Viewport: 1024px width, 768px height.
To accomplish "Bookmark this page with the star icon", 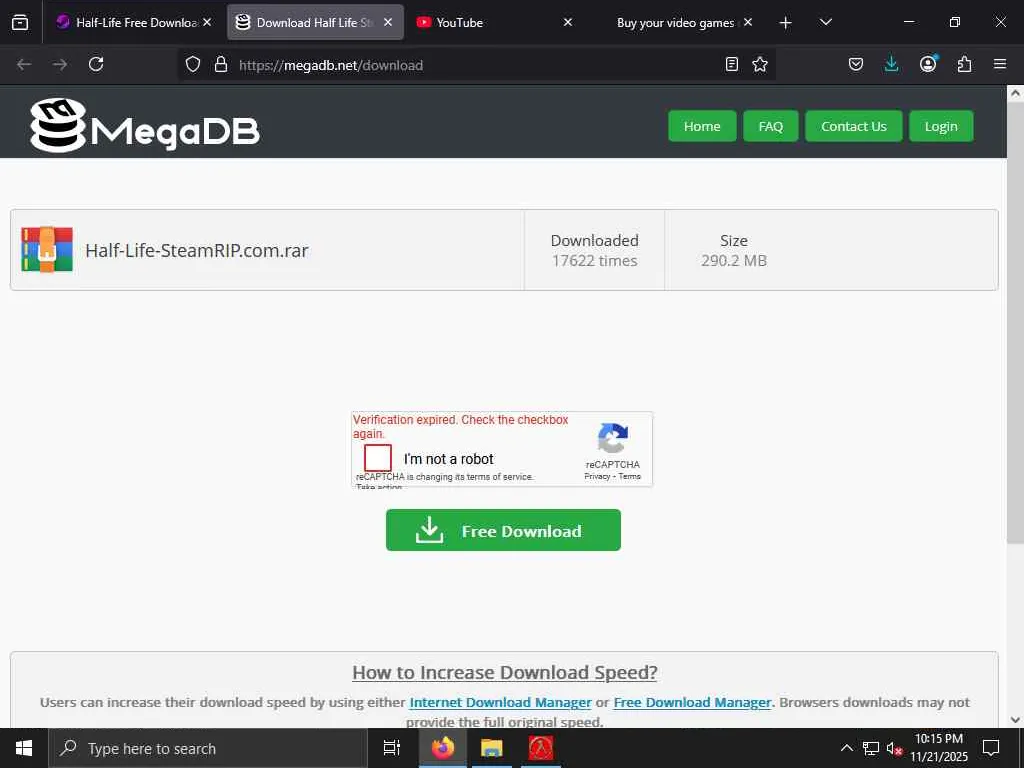I will pyautogui.click(x=760, y=64).
